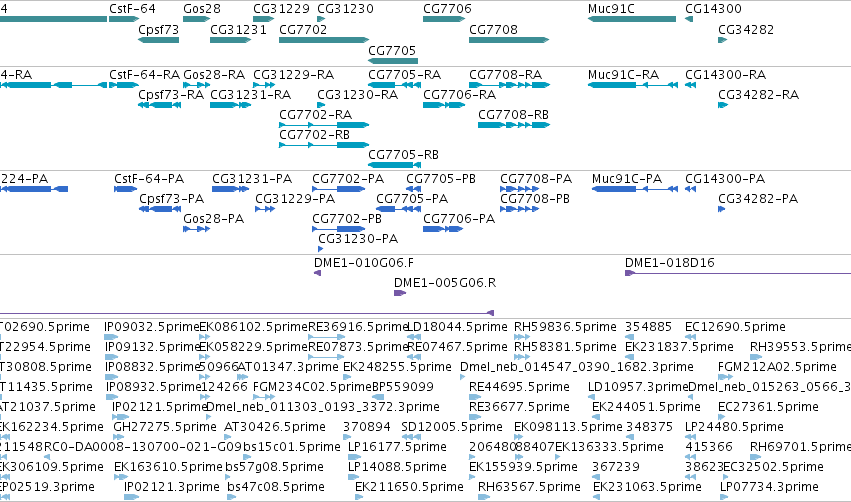This screenshot has height=502, width=851.
Task: Select protein CG7702-PB
Action: (339, 229)
